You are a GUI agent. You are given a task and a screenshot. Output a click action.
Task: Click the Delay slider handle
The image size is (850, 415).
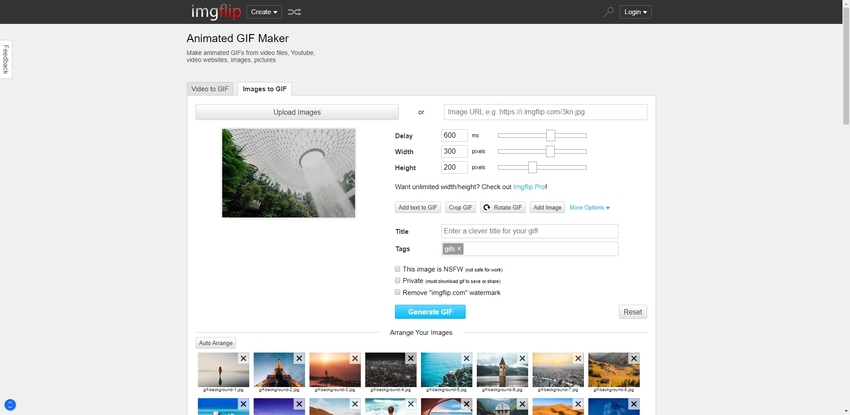pyautogui.click(x=551, y=135)
